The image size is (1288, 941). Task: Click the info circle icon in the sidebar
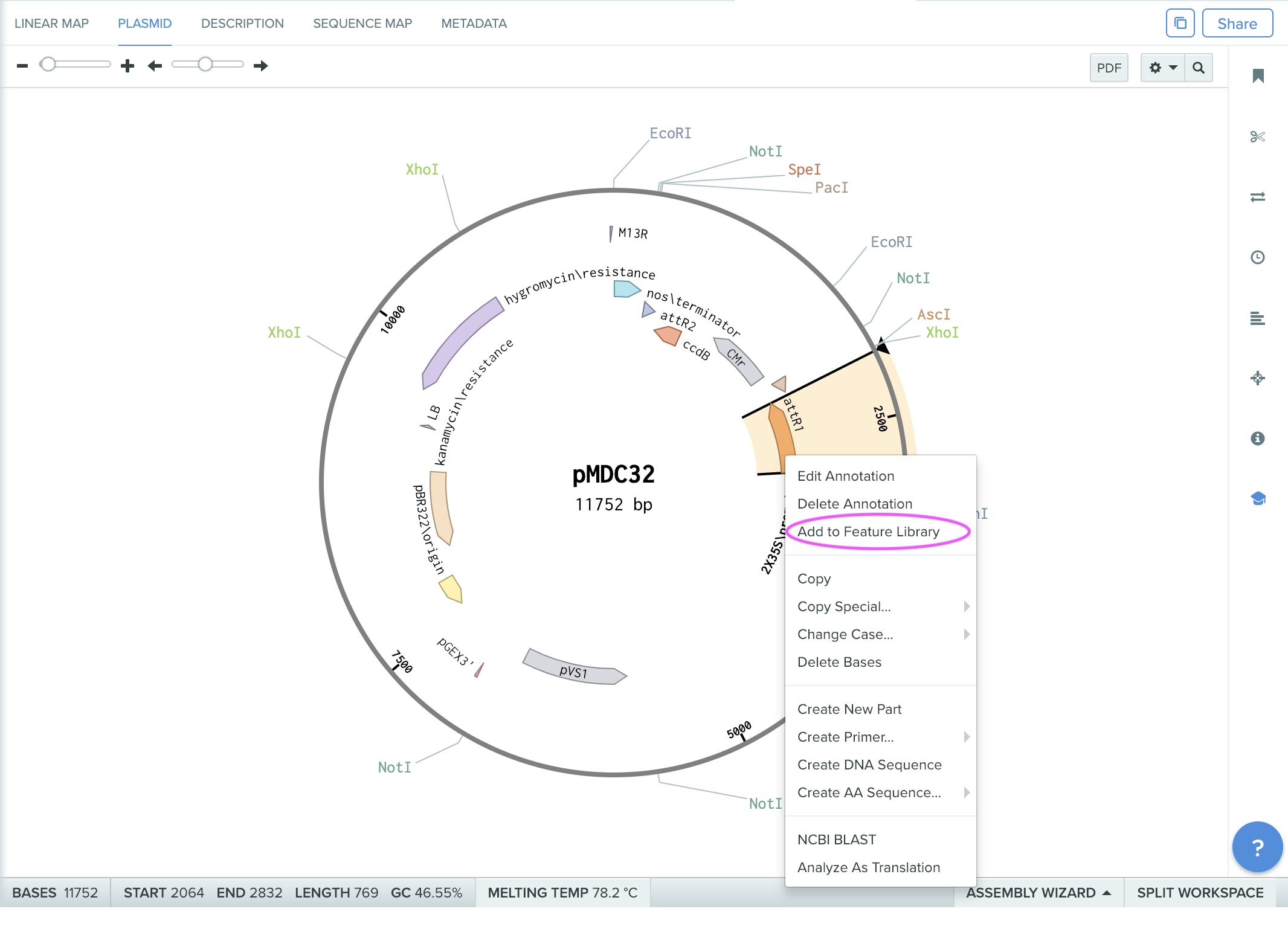[x=1258, y=439]
